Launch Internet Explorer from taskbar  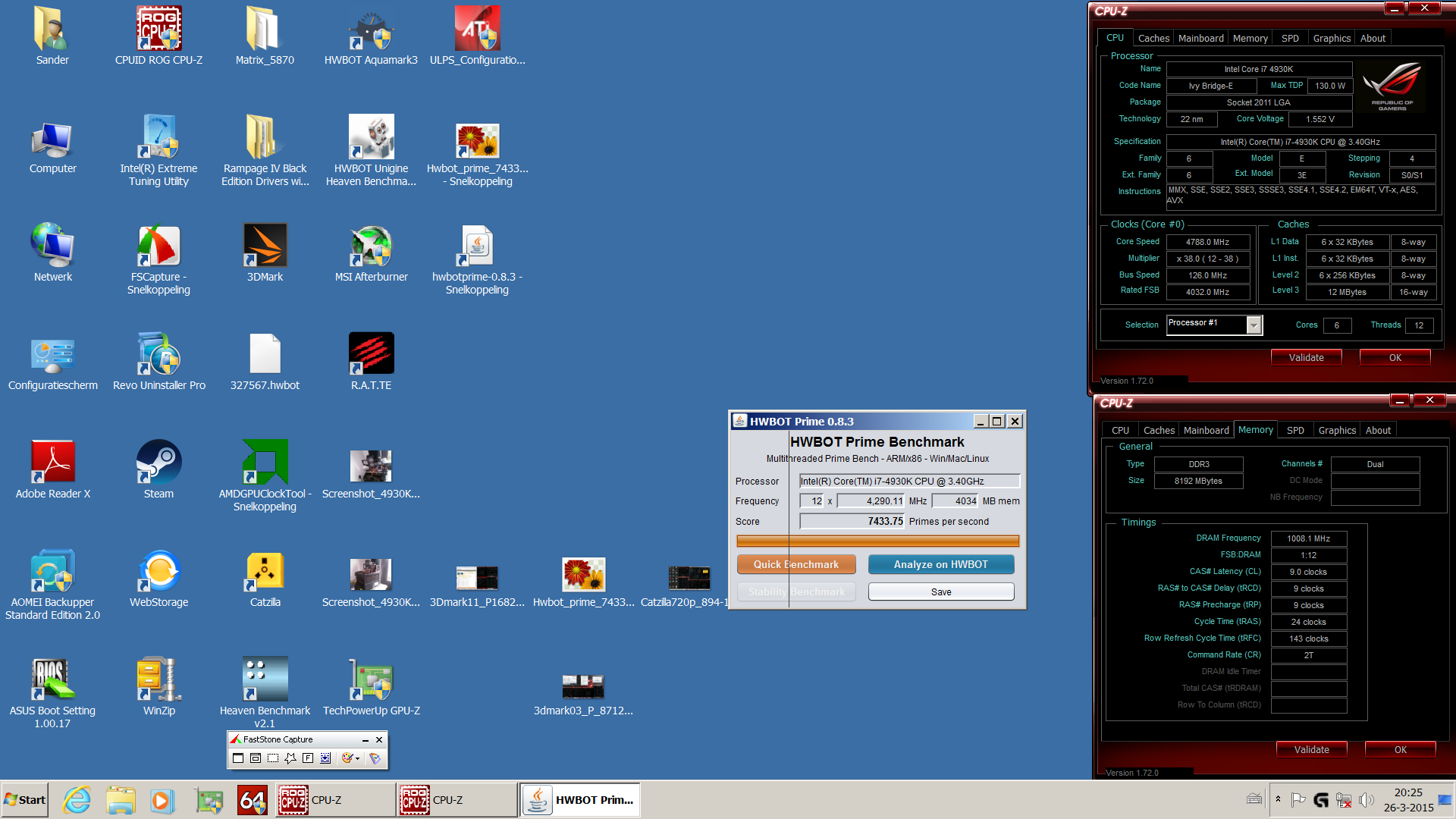tap(77, 800)
